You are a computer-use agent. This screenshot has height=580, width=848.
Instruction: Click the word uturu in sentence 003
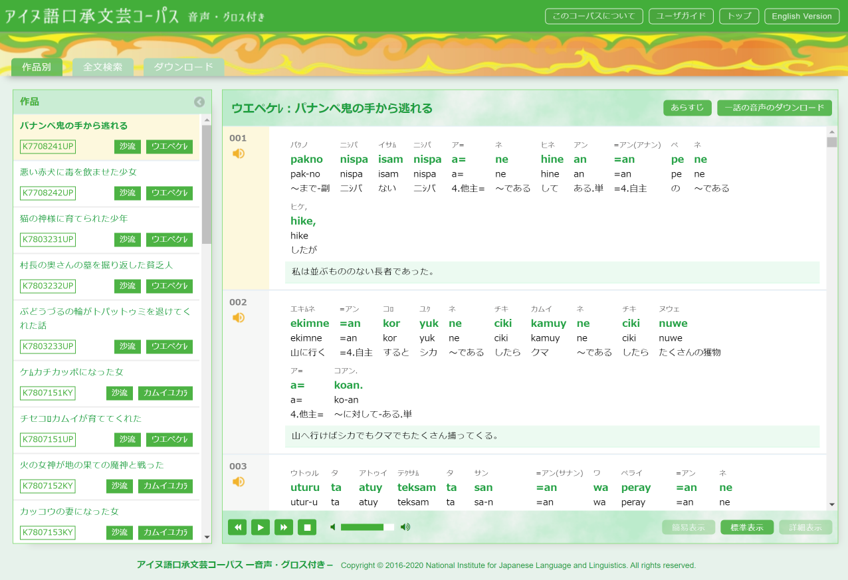tap(305, 487)
